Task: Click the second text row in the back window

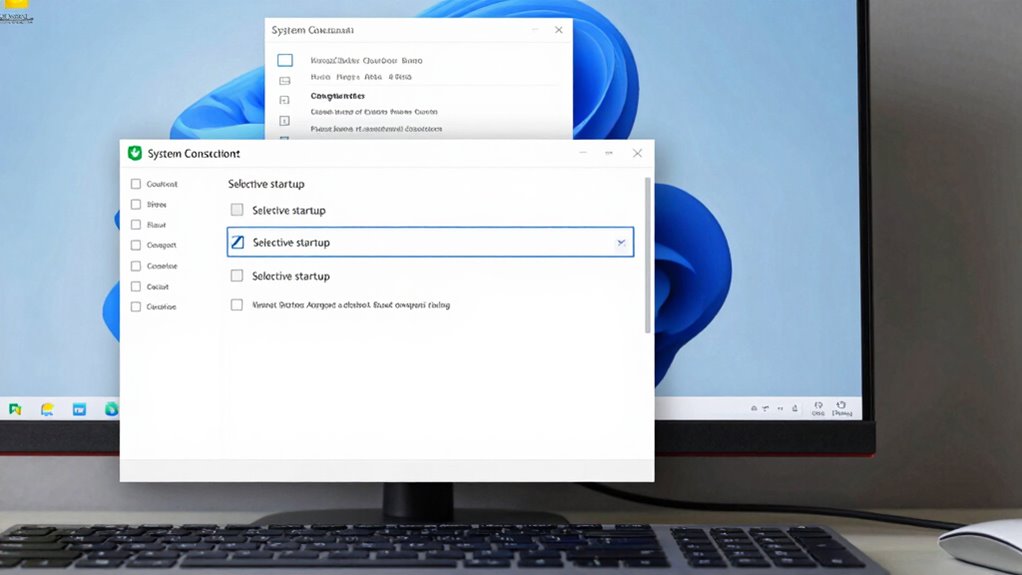Action: click(361, 76)
